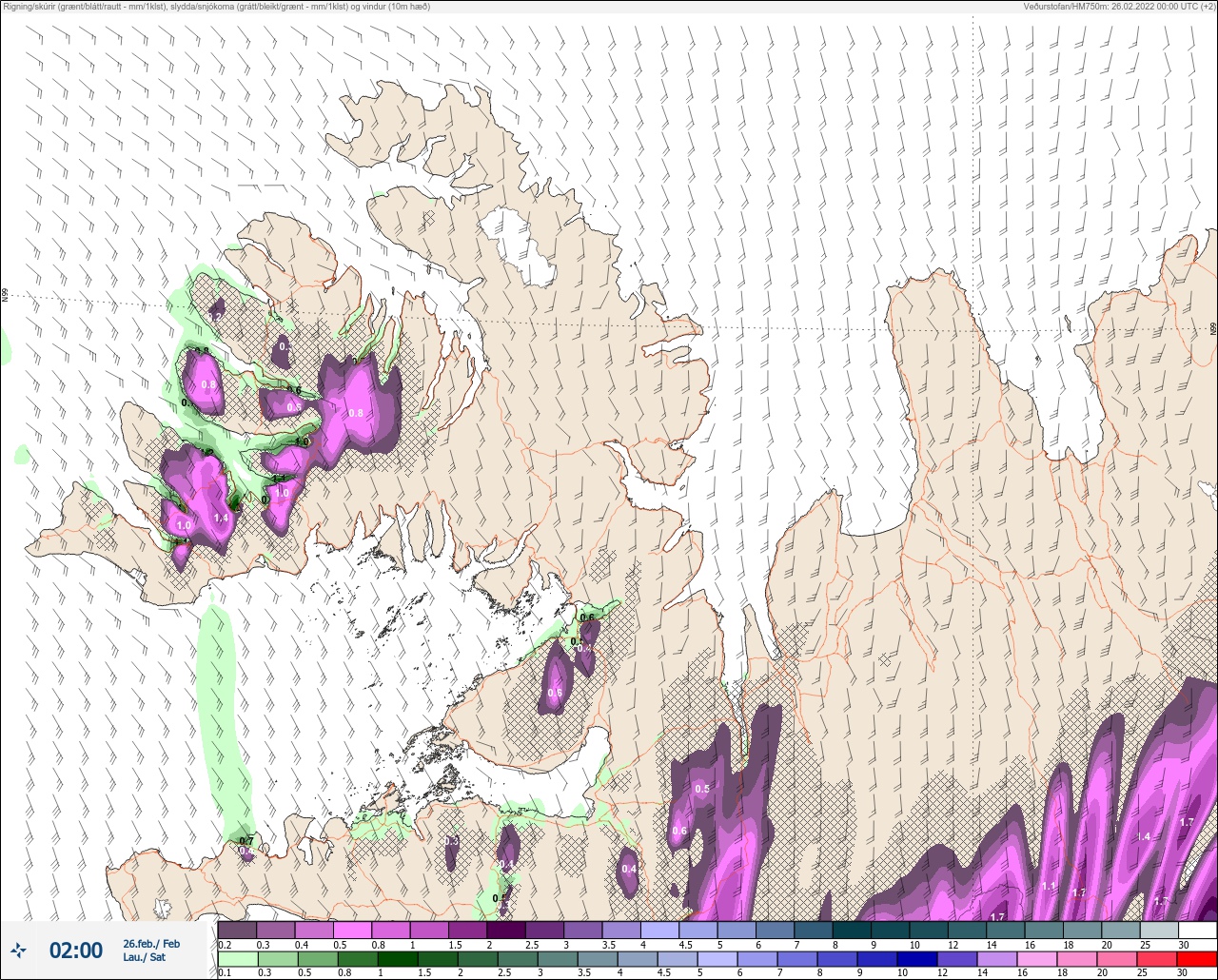This screenshot has height=980, width=1218.
Task: Select the dark purple 2 swatch in snow legend
Action: pyautogui.click(x=505, y=930)
